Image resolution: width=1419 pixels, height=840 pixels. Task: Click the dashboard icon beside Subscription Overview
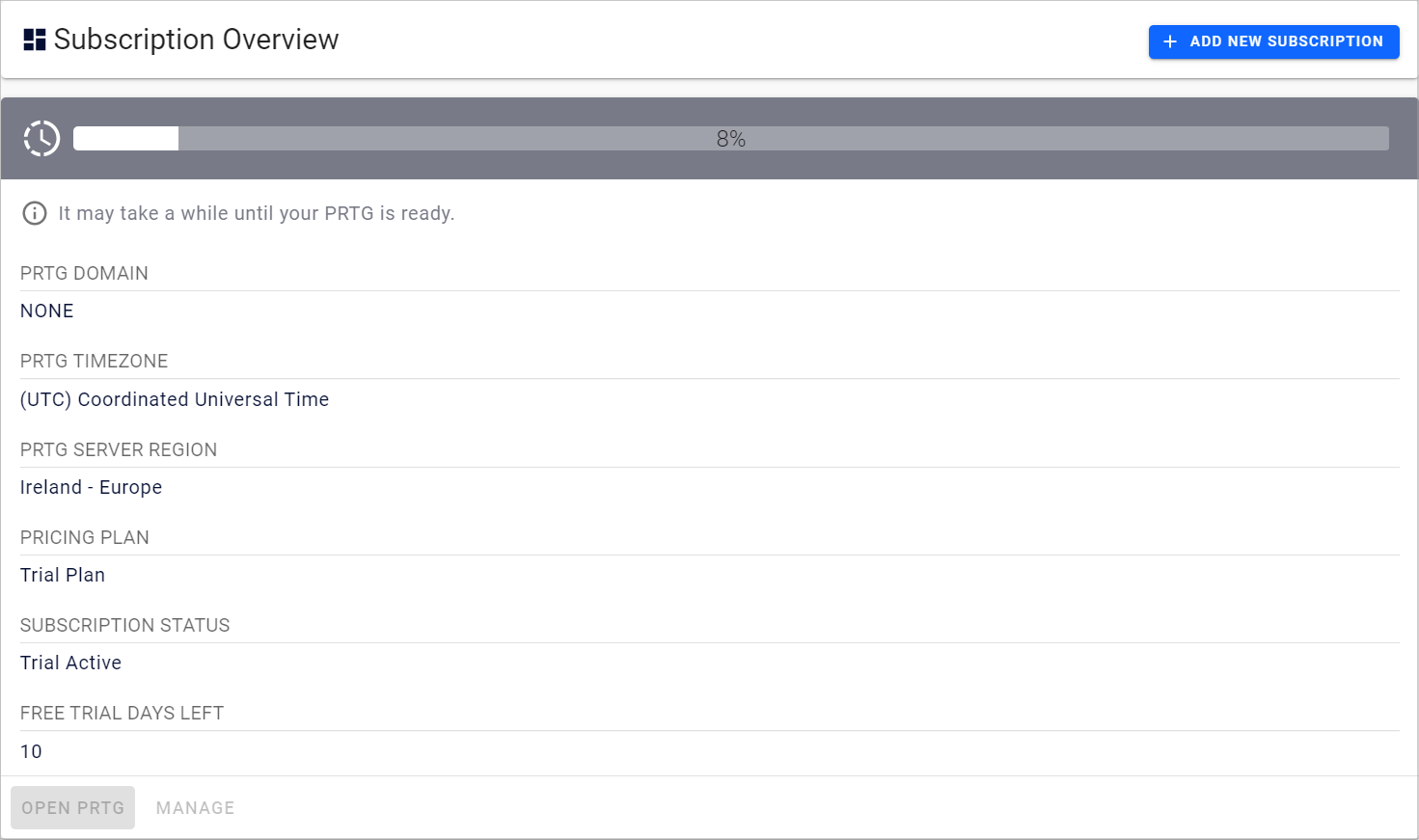pyautogui.click(x=35, y=40)
